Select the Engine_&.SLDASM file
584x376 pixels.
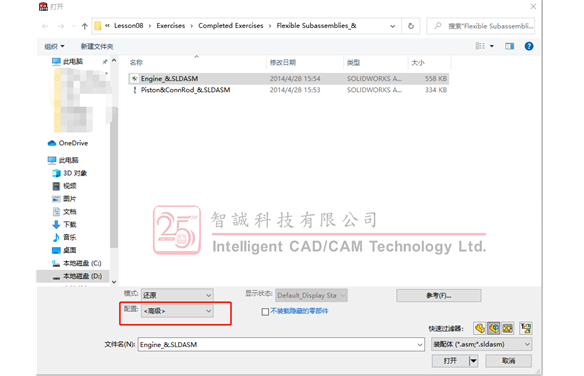click(x=288, y=79)
